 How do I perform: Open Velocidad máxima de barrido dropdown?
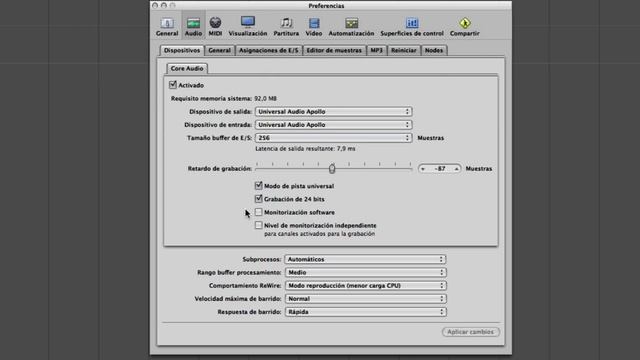tap(365, 298)
